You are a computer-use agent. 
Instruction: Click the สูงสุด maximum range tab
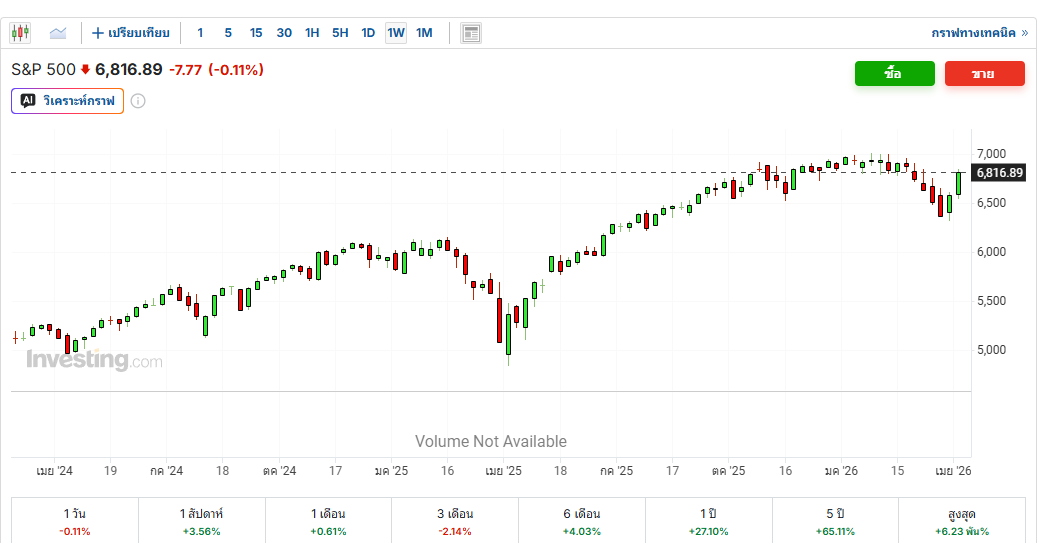point(961,521)
